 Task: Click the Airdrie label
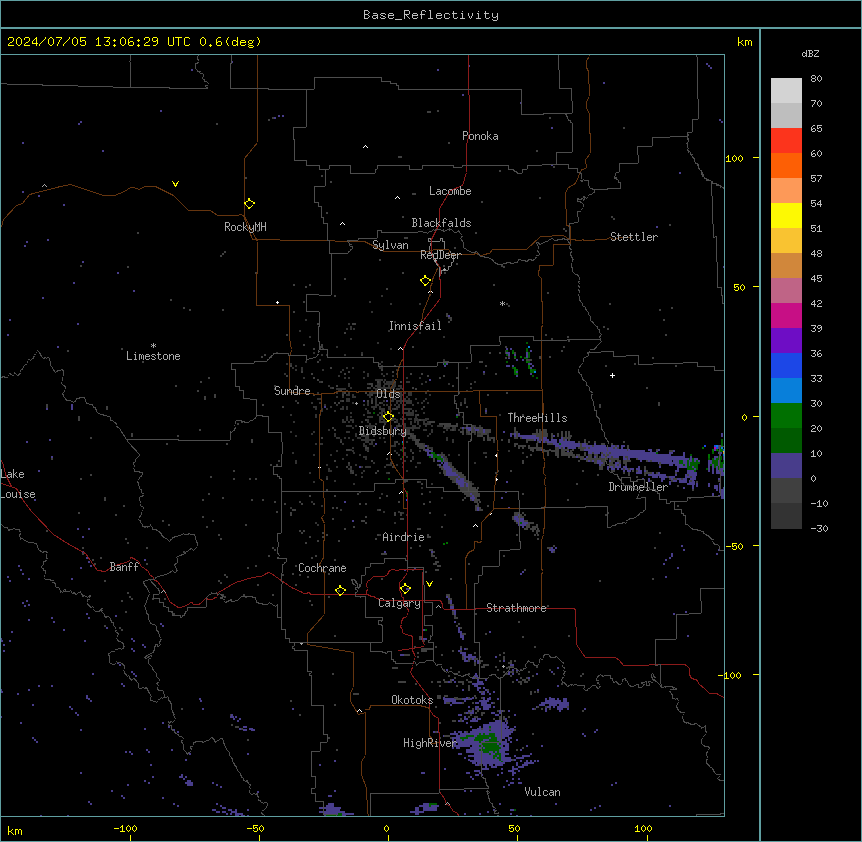click(404, 537)
